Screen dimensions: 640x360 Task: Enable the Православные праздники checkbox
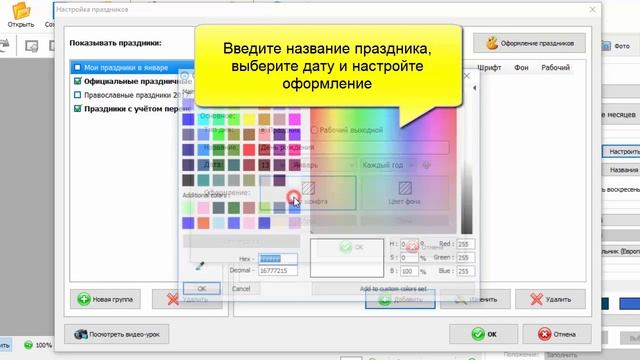[77, 95]
